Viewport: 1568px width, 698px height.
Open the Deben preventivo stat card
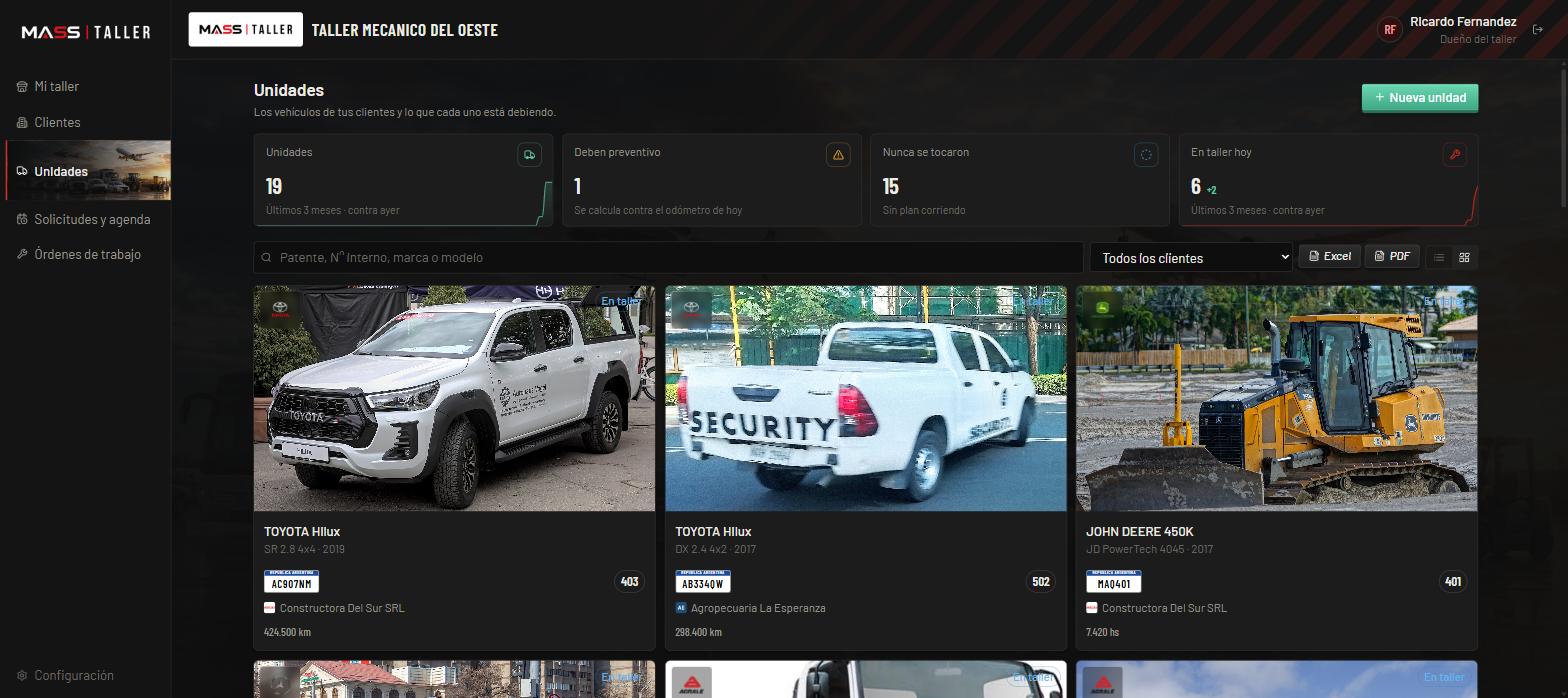click(712, 180)
